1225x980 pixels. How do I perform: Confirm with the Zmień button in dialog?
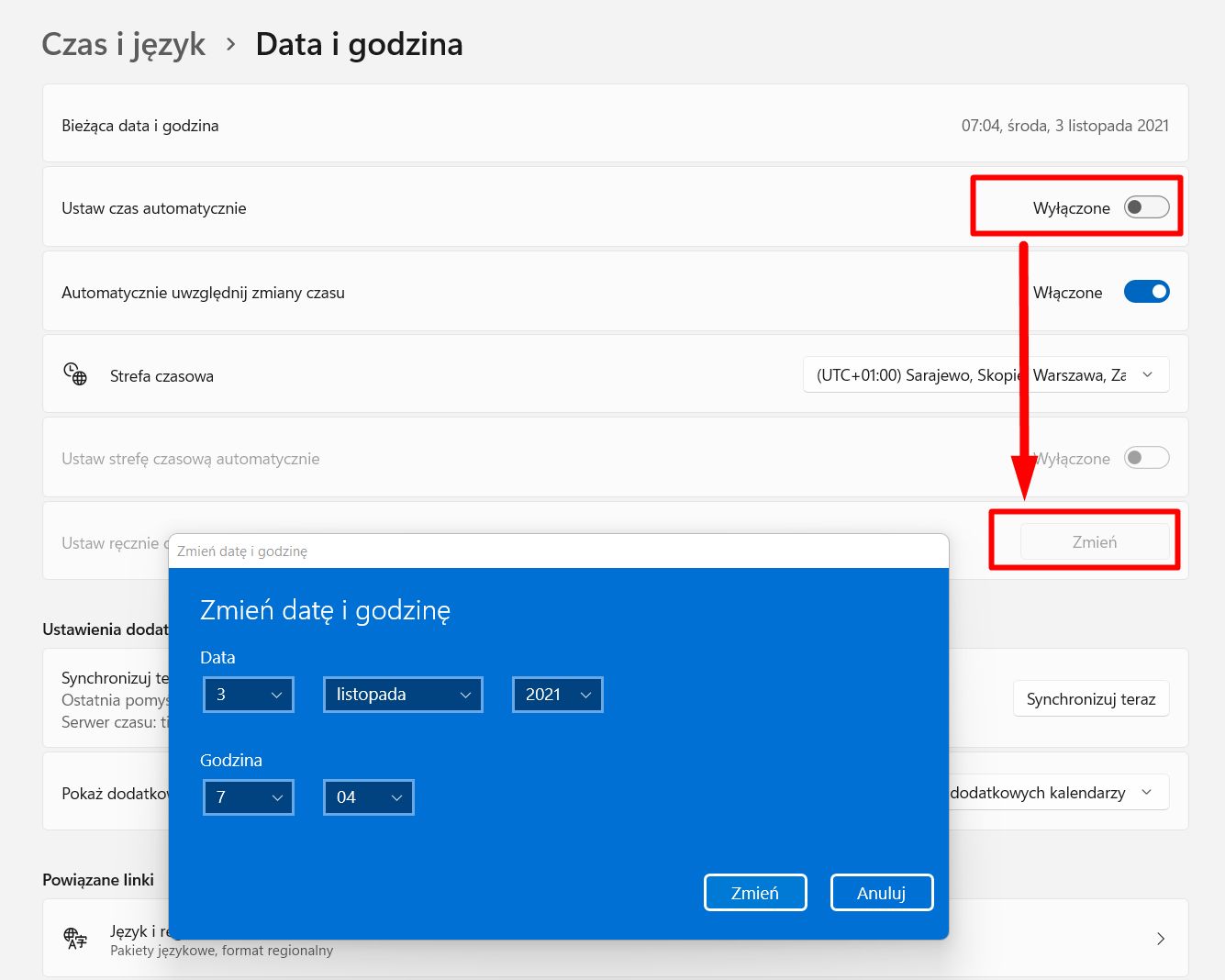click(755, 892)
